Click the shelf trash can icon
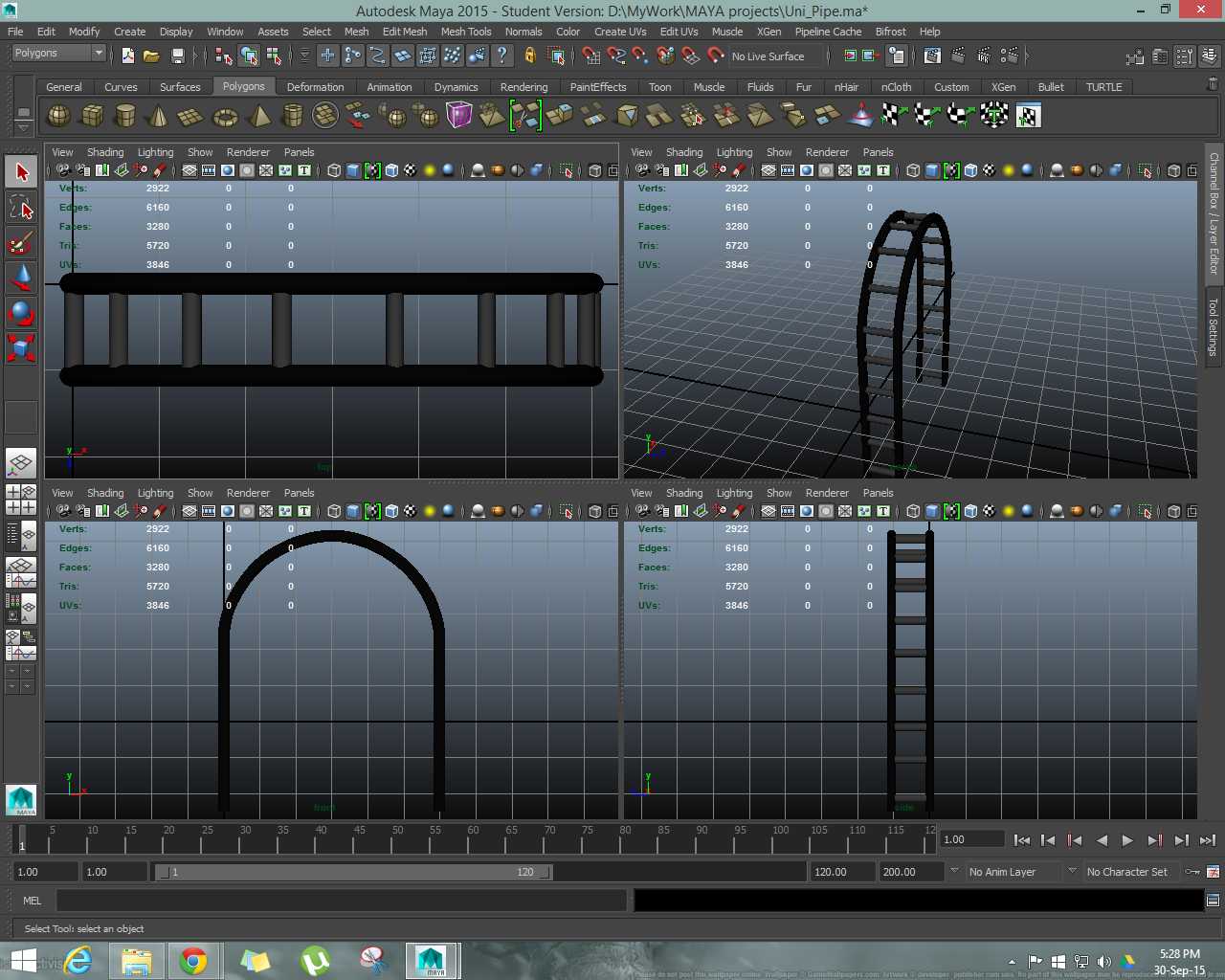The image size is (1225, 980). pos(1213,84)
